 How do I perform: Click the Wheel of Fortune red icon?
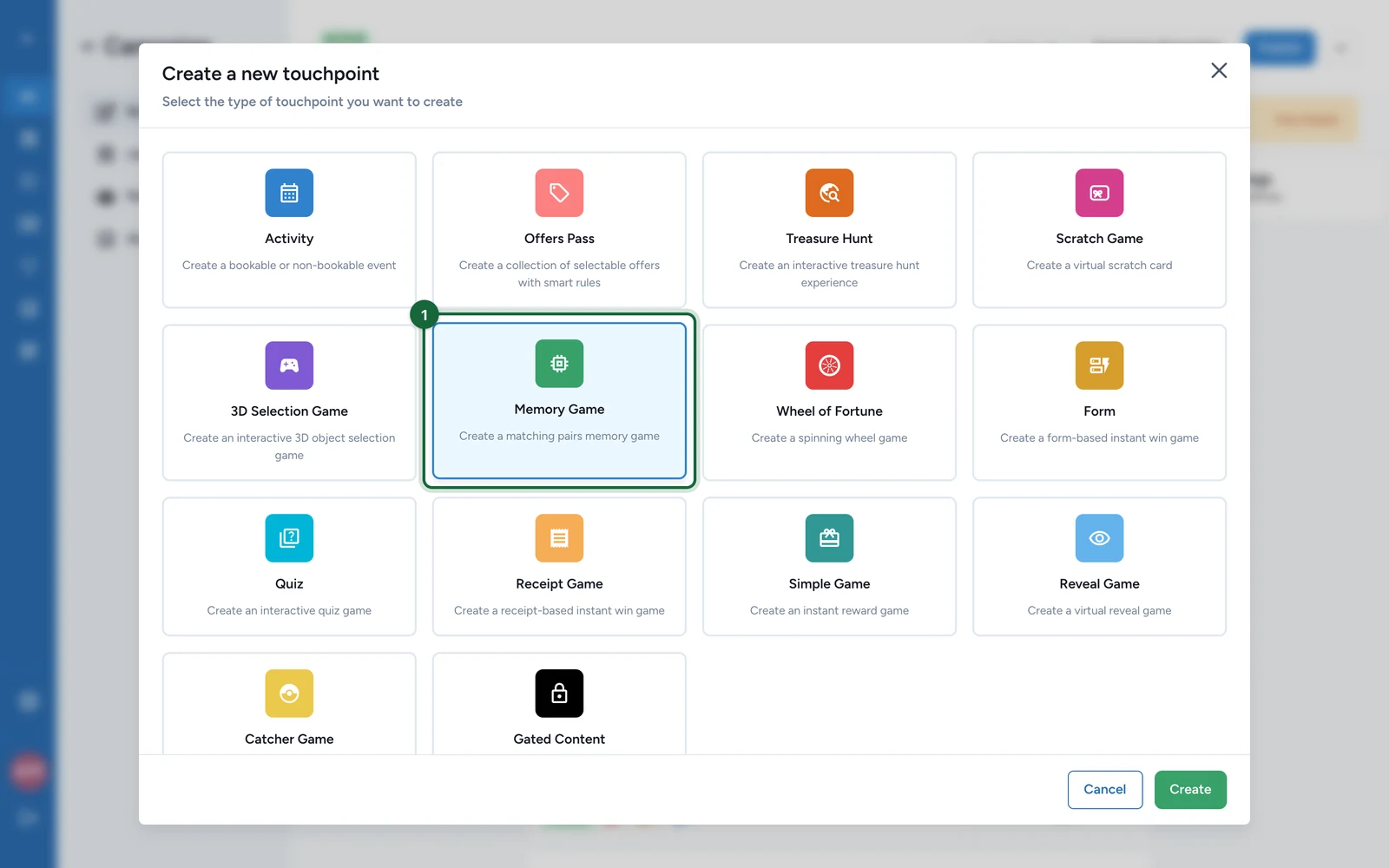[x=829, y=365]
